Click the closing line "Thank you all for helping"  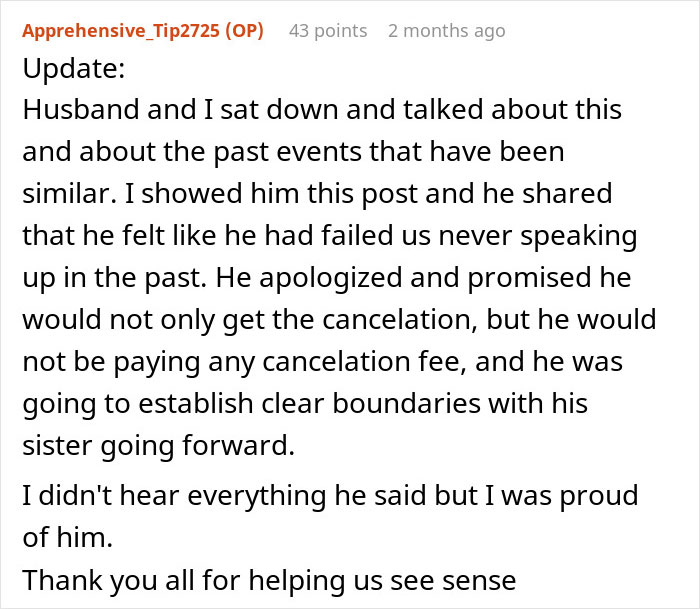[x=268, y=579]
